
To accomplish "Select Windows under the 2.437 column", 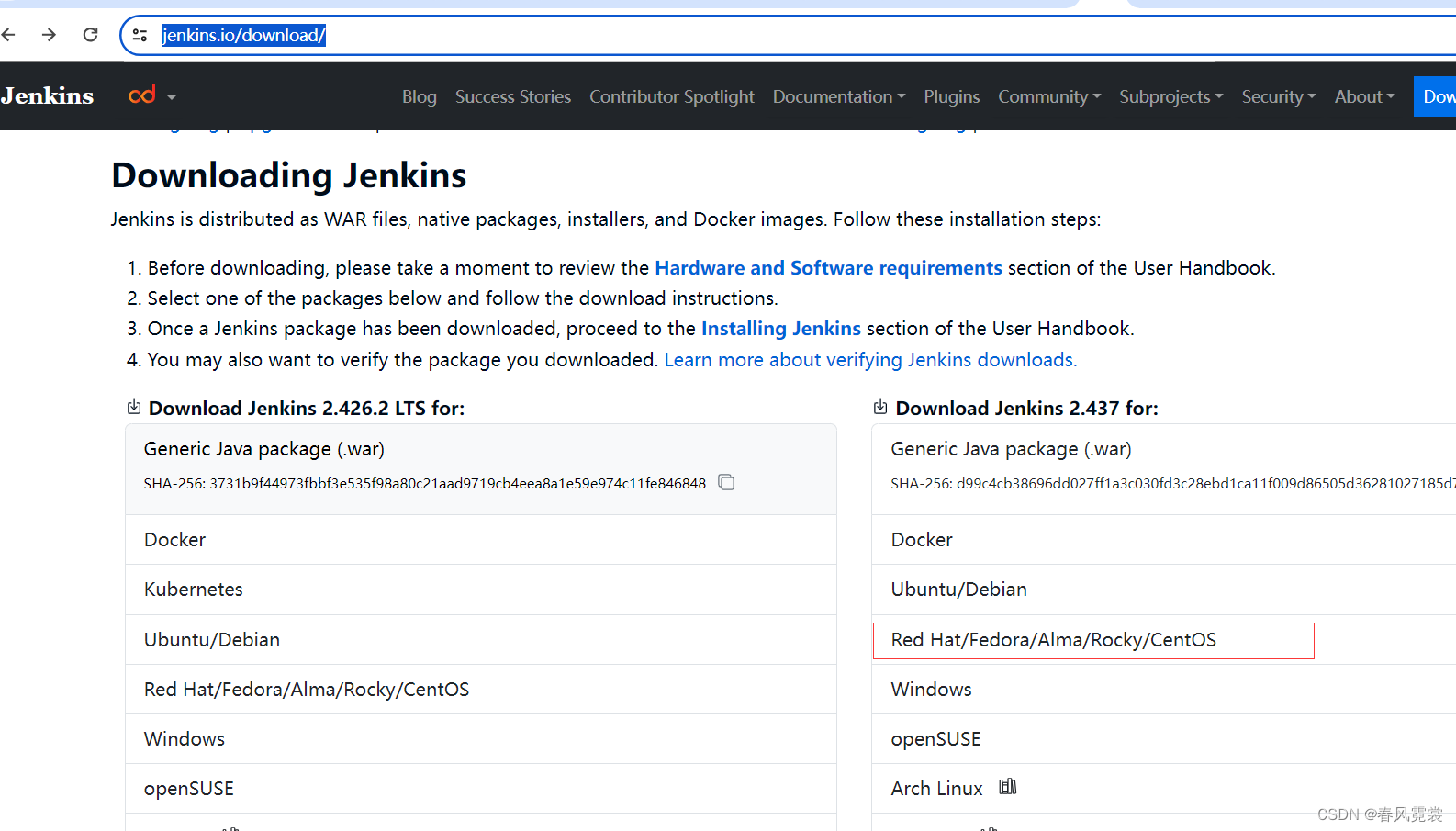I will pyautogui.click(x=1164, y=690).
